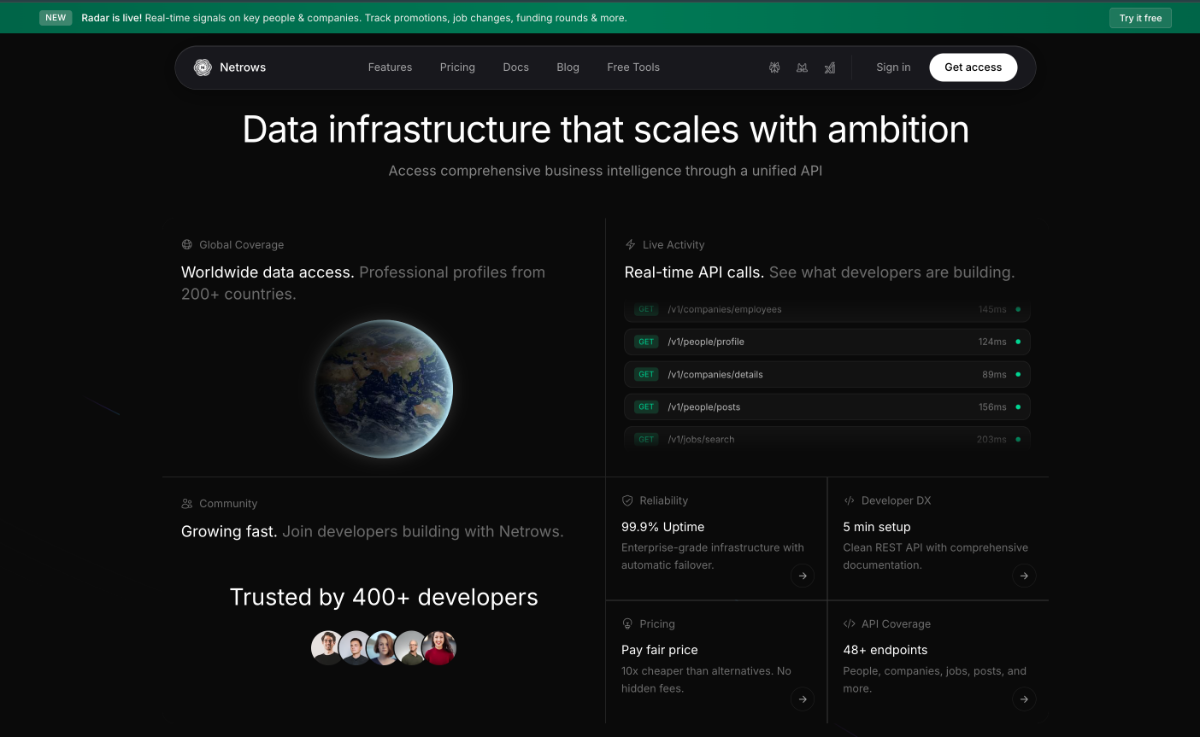Open the Docs navigation link

516,67
